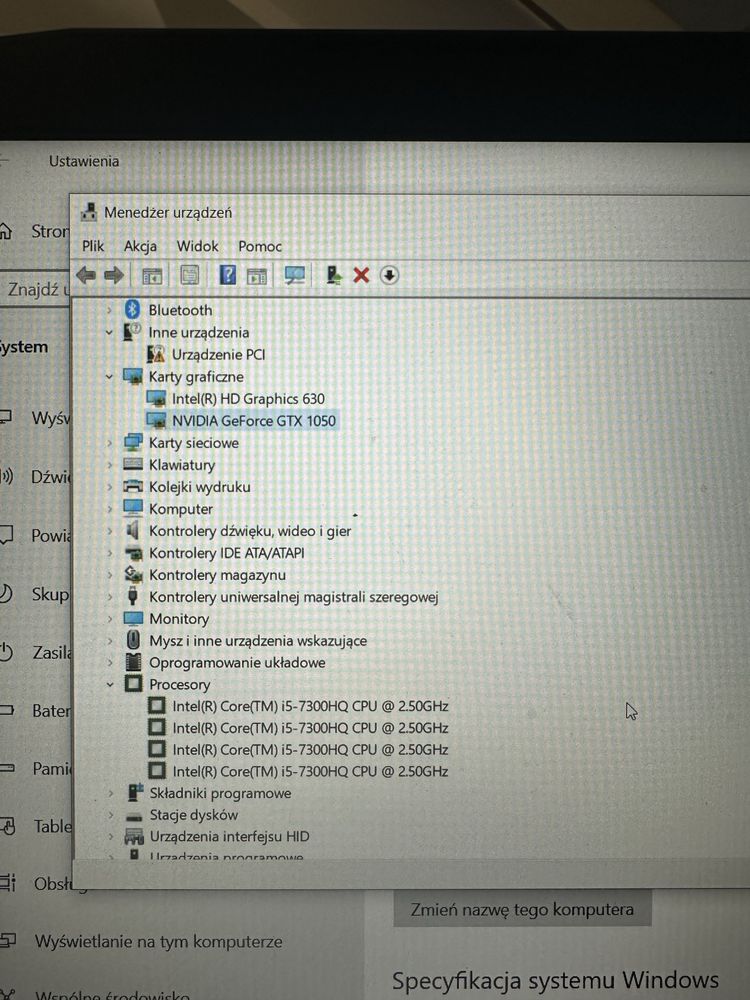Select Składniki programowe label
The height and width of the screenshot is (1000, 750).
pos(220,793)
